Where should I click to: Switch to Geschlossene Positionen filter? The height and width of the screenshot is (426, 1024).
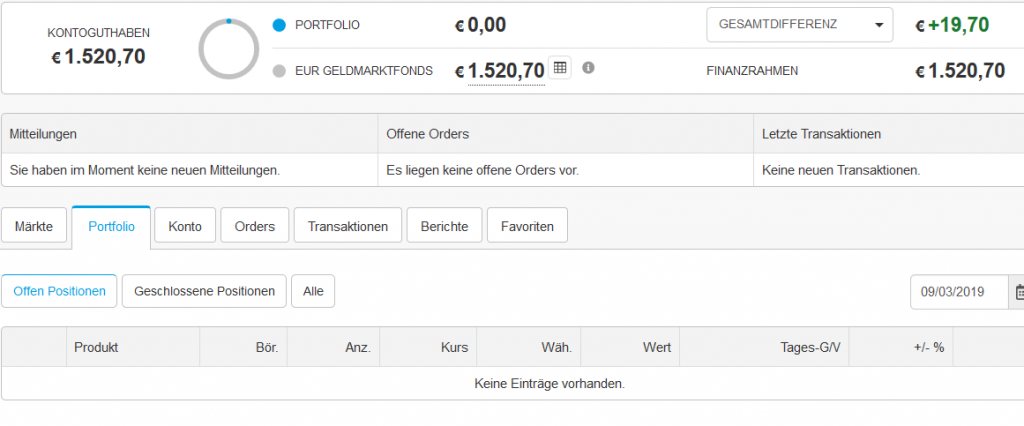[204, 291]
